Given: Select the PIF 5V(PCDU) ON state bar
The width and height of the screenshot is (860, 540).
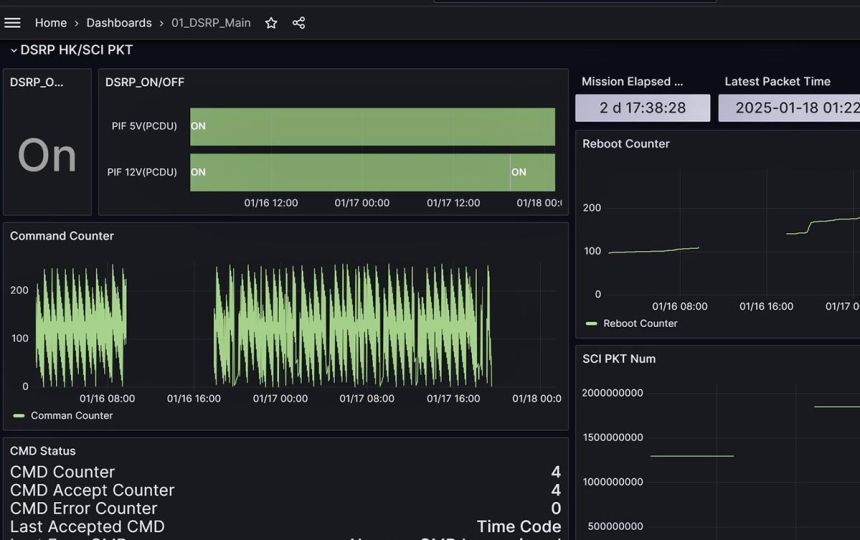Looking at the screenshot, I should (x=372, y=127).
